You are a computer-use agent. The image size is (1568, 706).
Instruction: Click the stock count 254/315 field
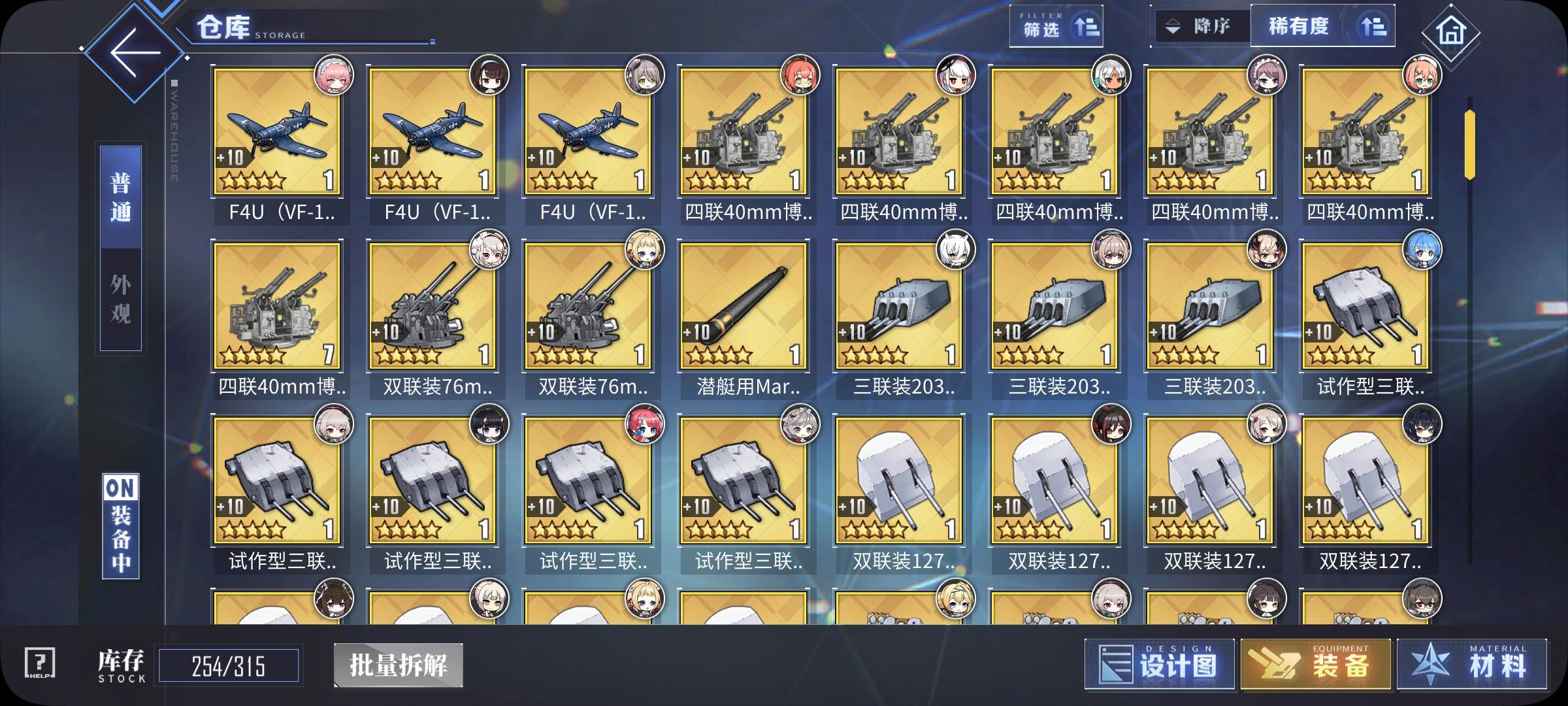point(229,666)
